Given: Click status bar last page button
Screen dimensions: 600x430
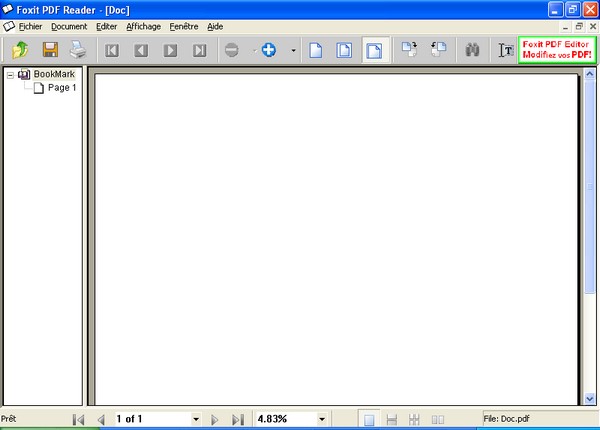Looking at the screenshot, I should click(238, 420).
